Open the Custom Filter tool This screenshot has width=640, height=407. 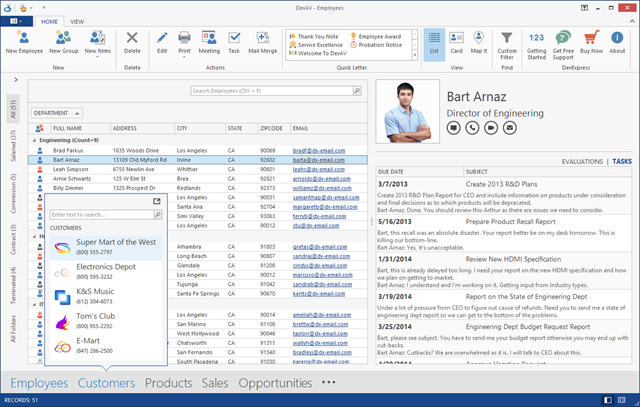507,45
